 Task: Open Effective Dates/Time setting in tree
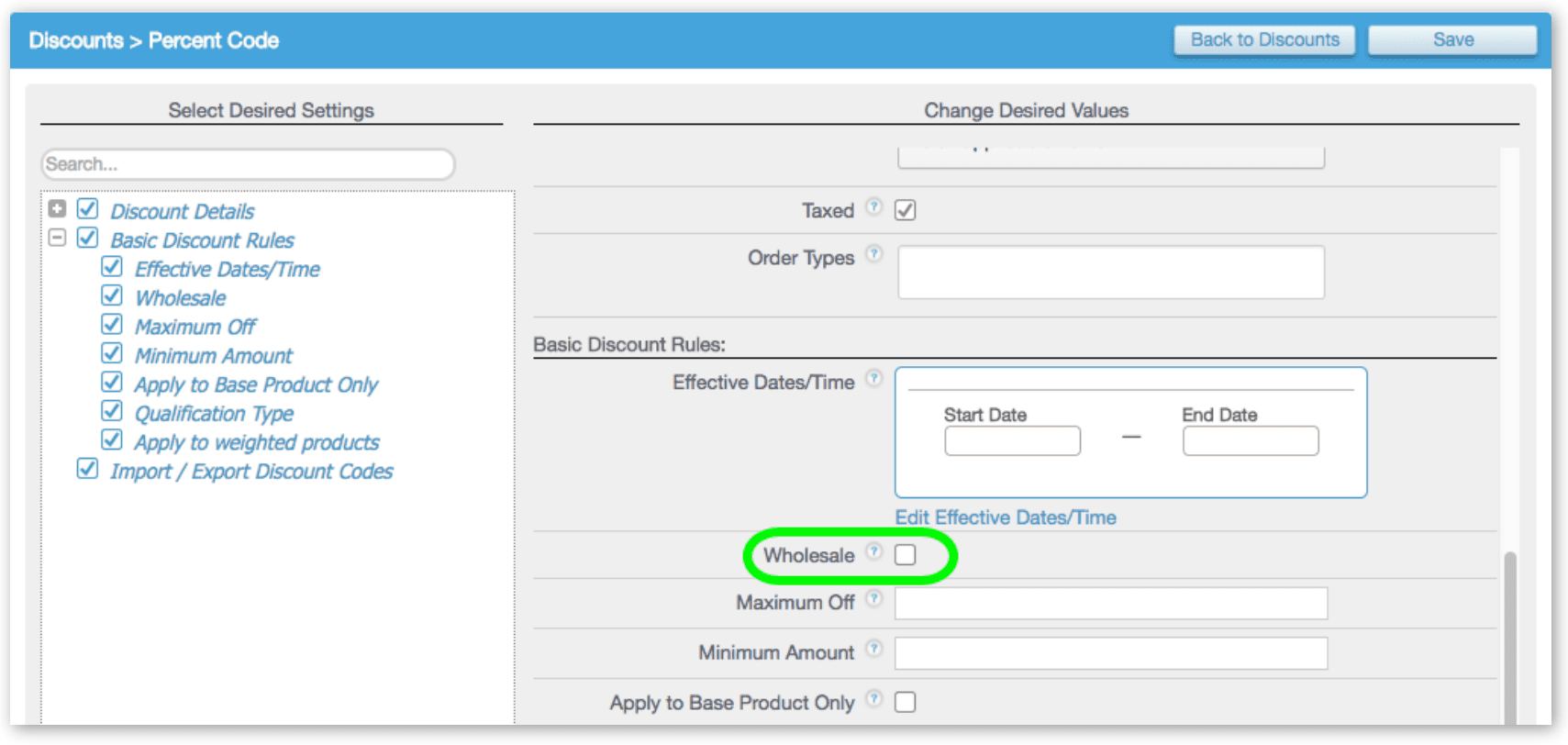pos(228,270)
